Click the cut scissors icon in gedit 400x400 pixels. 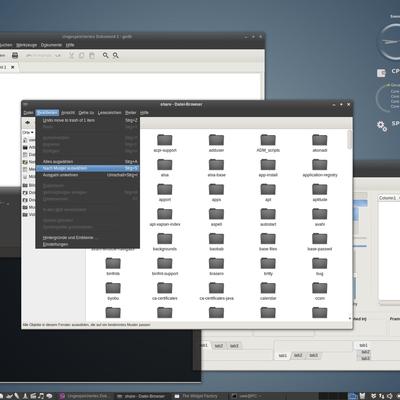[71, 55]
